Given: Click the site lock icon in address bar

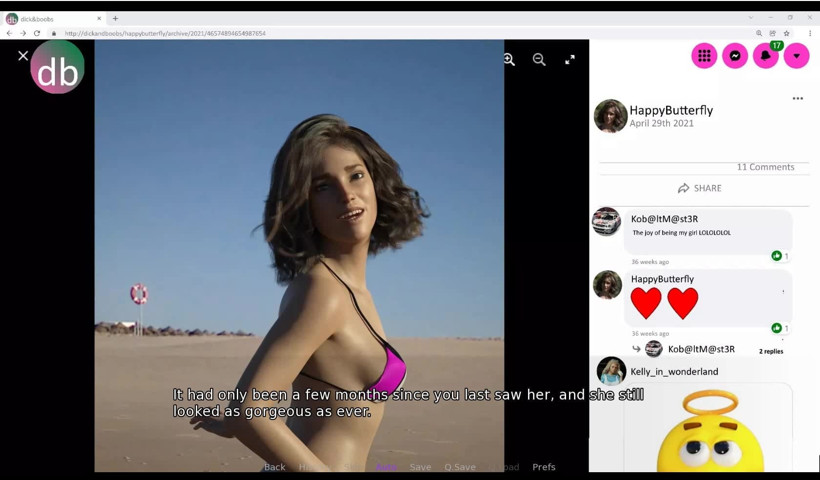Looking at the screenshot, I should pos(53,33).
